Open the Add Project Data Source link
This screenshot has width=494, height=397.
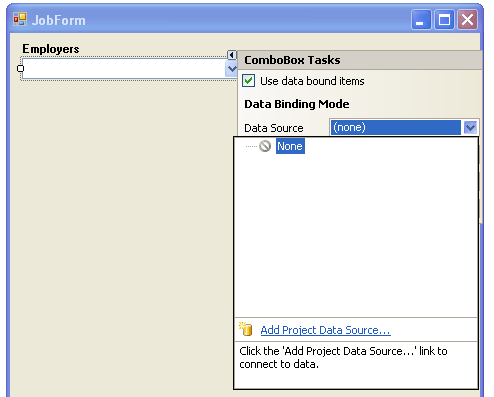[325, 330]
